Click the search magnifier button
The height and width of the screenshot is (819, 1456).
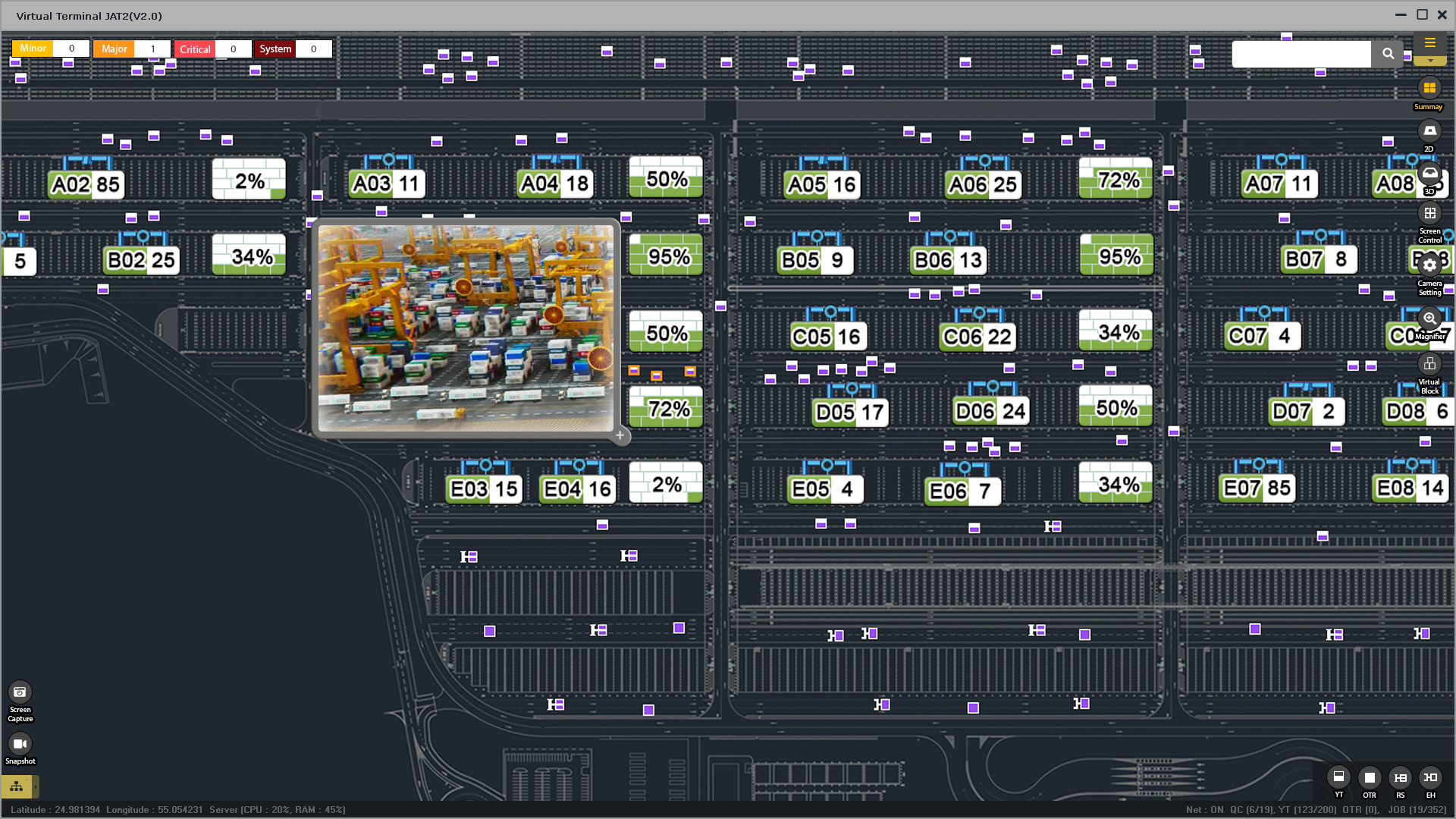pyautogui.click(x=1388, y=54)
